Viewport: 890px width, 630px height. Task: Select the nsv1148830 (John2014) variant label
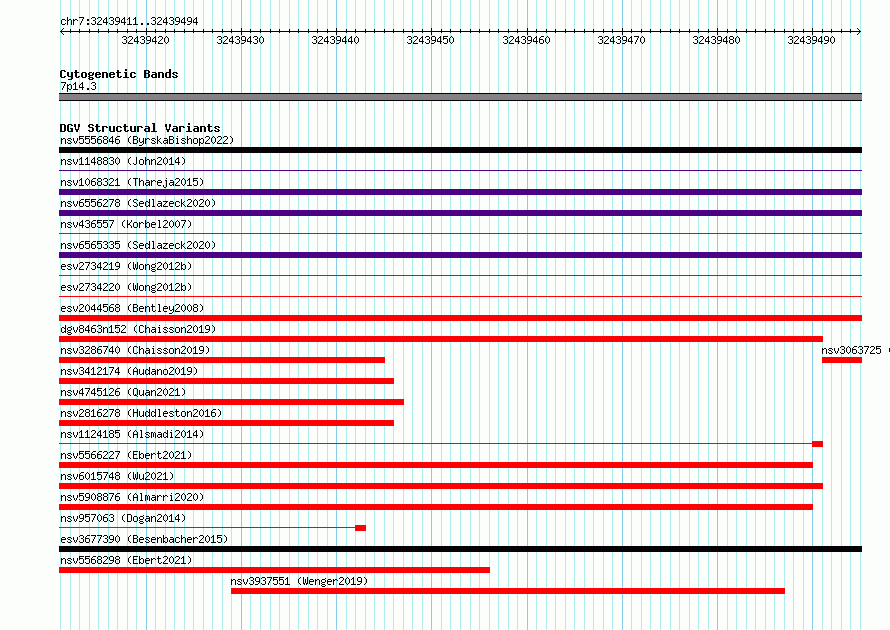pos(123,161)
